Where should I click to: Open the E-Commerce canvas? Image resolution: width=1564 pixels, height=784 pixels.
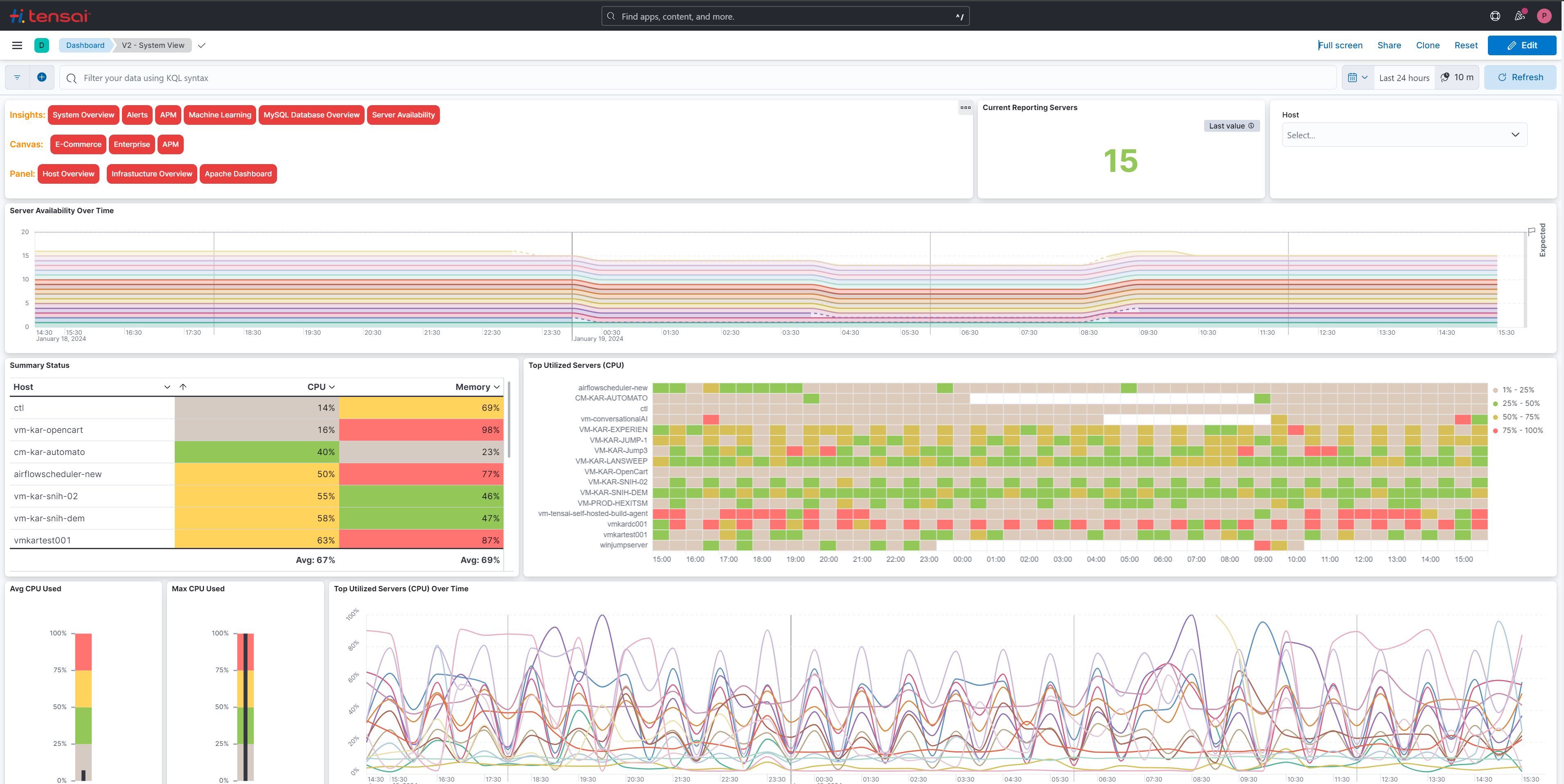pos(78,144)
